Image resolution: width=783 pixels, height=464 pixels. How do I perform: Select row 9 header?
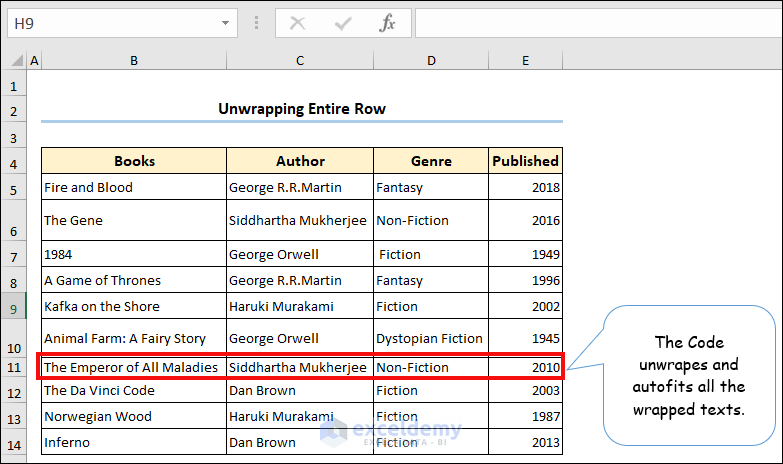(x=13, y=306)
